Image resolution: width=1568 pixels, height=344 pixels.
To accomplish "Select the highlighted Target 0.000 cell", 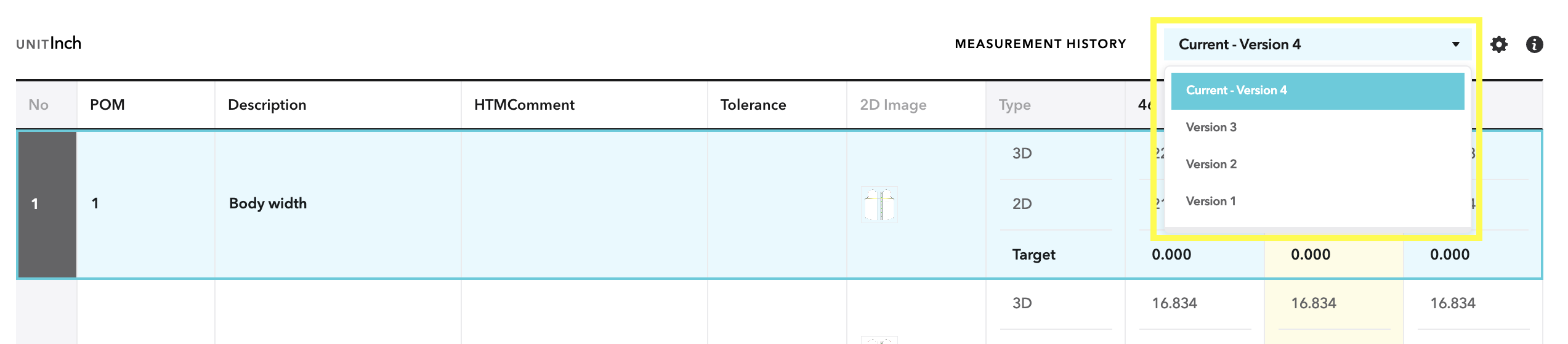I will 1334,255.
